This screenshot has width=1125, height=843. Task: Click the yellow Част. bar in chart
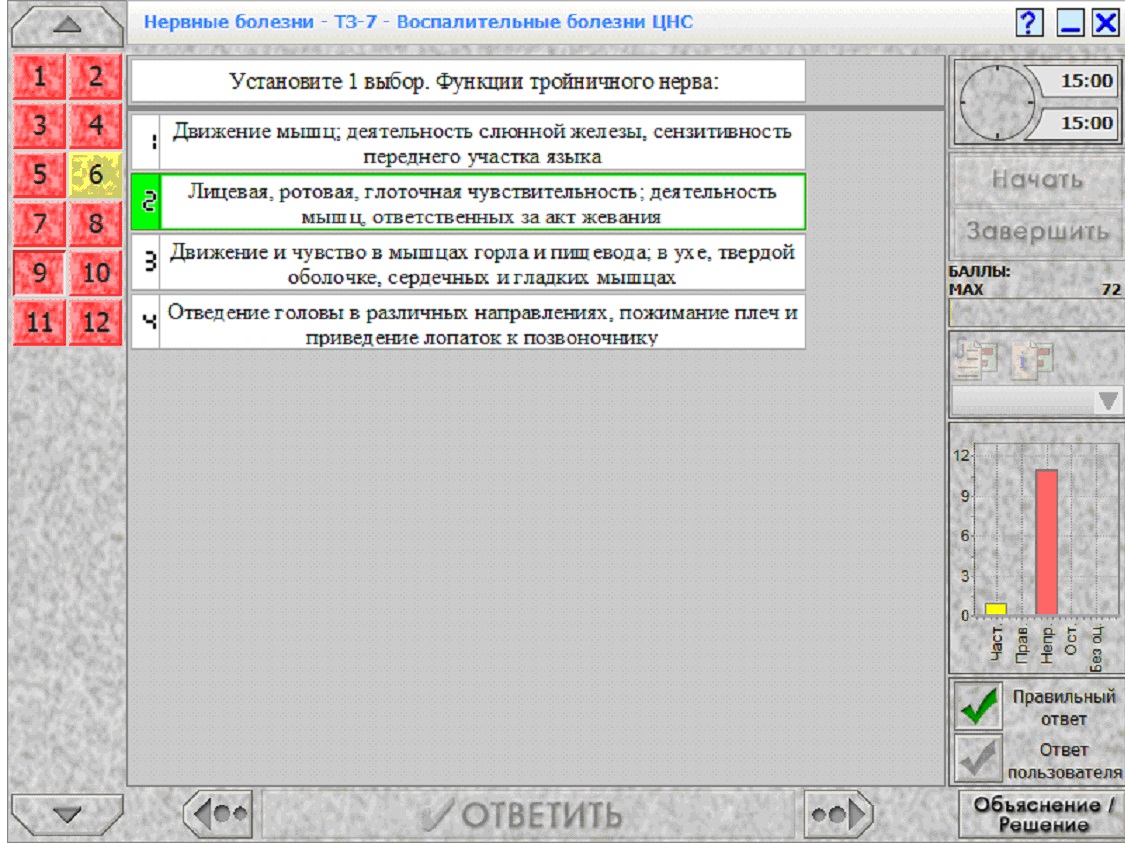point(996,609)
